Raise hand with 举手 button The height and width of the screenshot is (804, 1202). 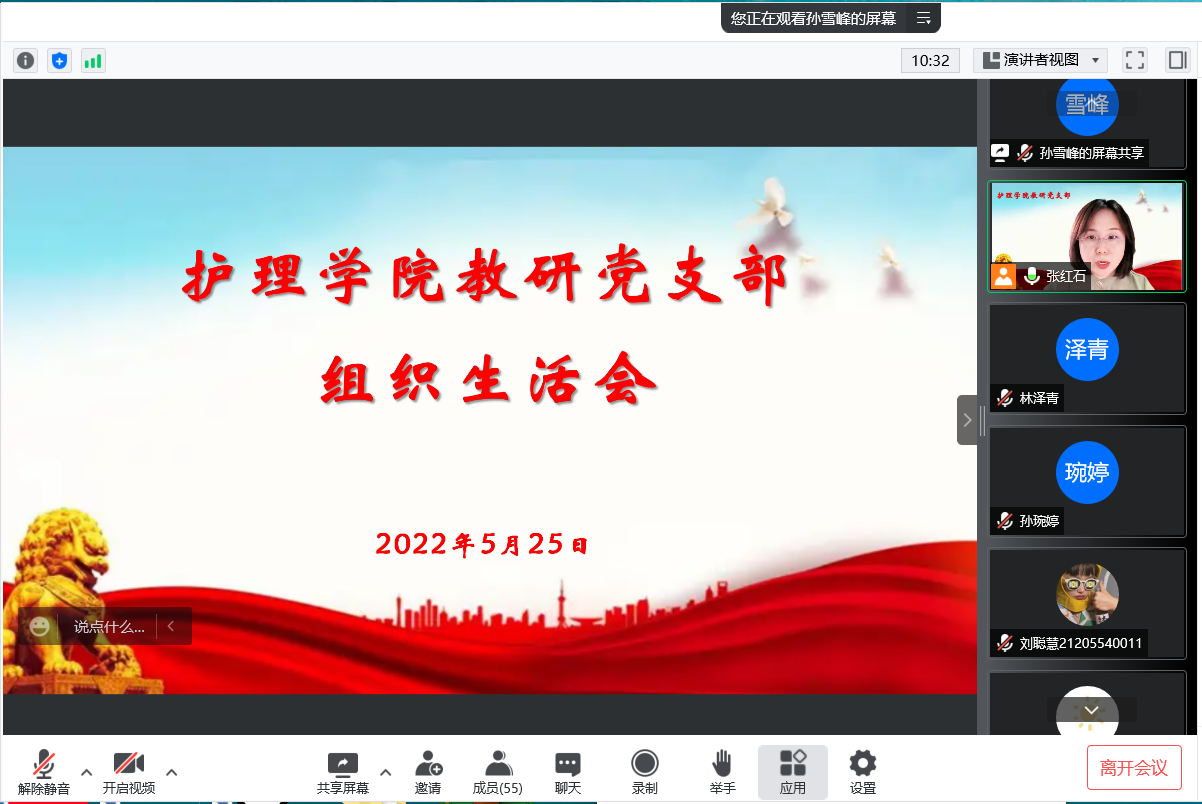click(722, 772)
